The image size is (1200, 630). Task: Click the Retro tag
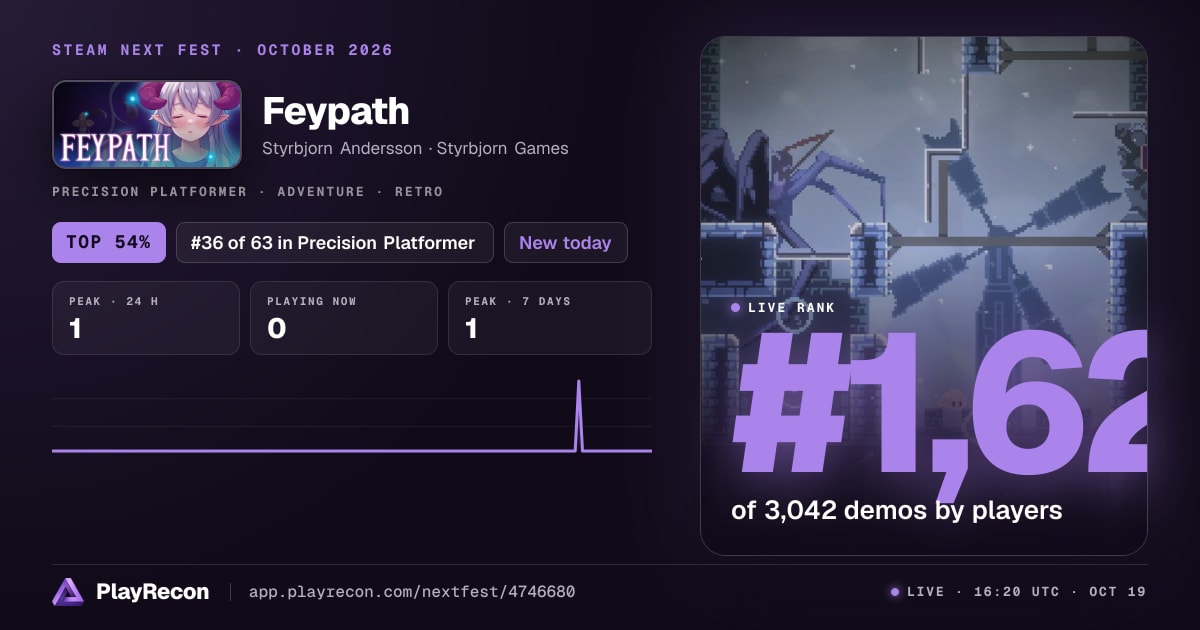pos(419,191)
